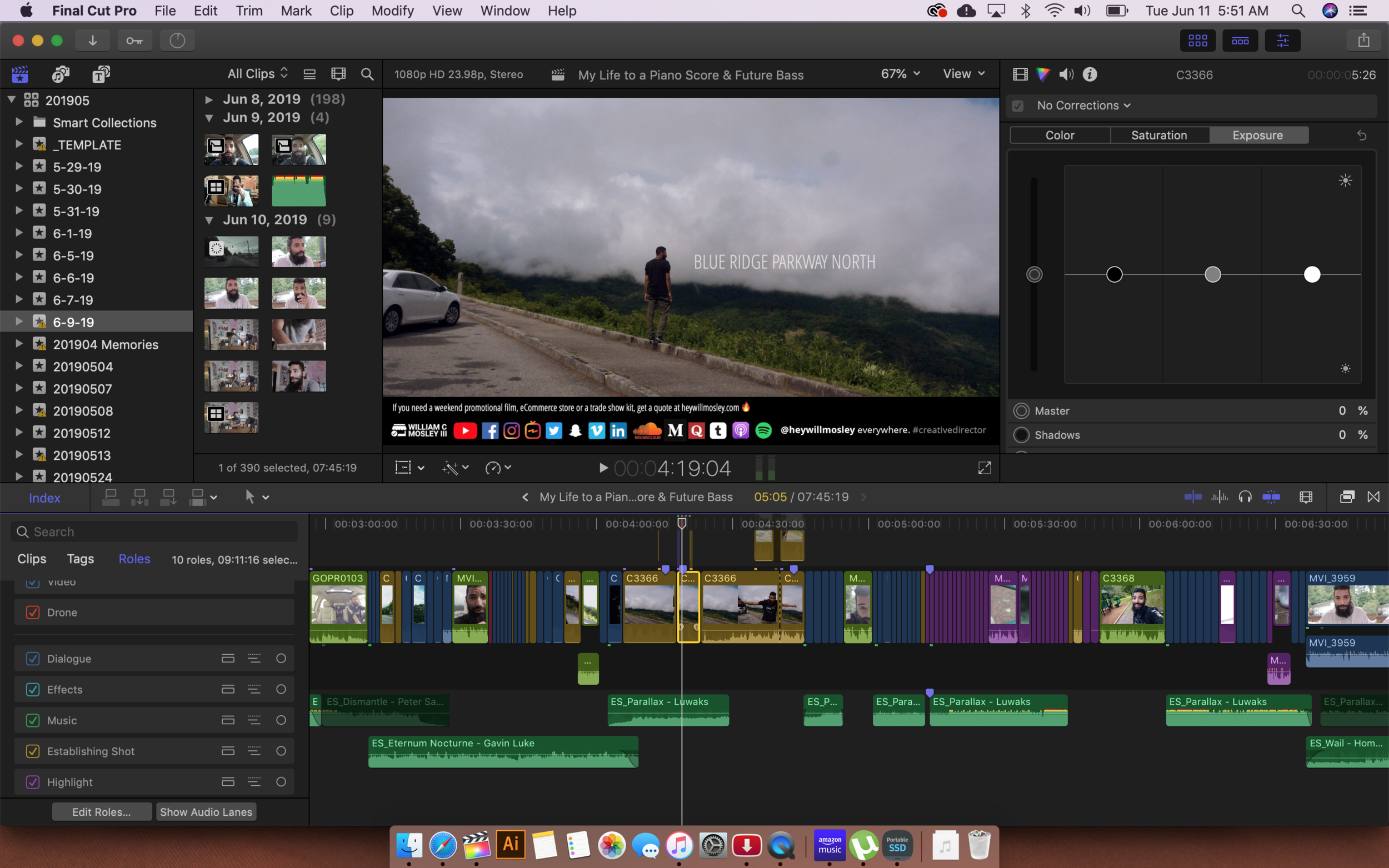1389x868 pixels.
Task: Open the select tool dropdown
Action: pos(256,497)
